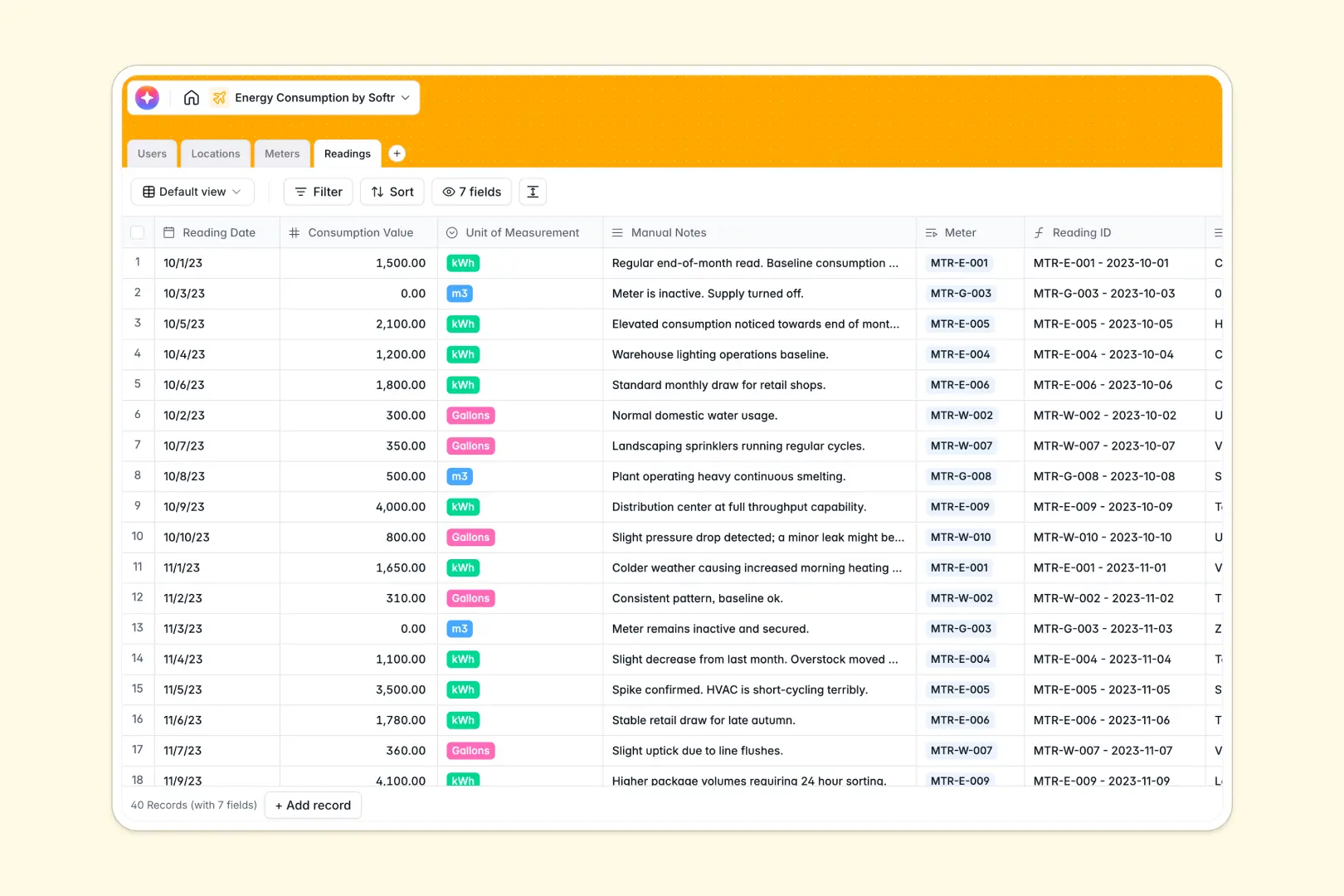
Task: Click the Manual Notes column header
Action: coord(759,233)
